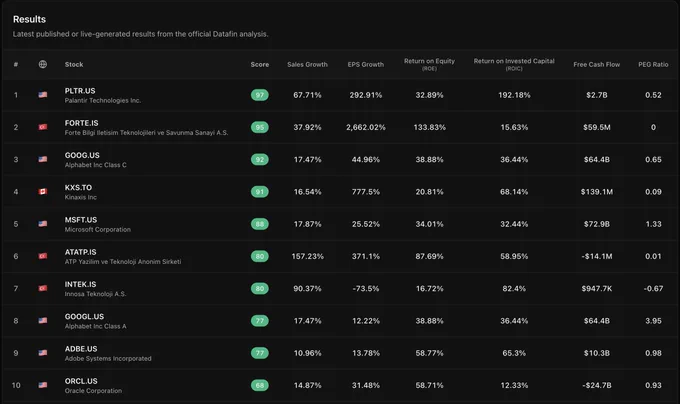Click free cash flow value $947.7K
Image resolution: width=680 pixels, height=404 pixels.
tap(597, 288)
